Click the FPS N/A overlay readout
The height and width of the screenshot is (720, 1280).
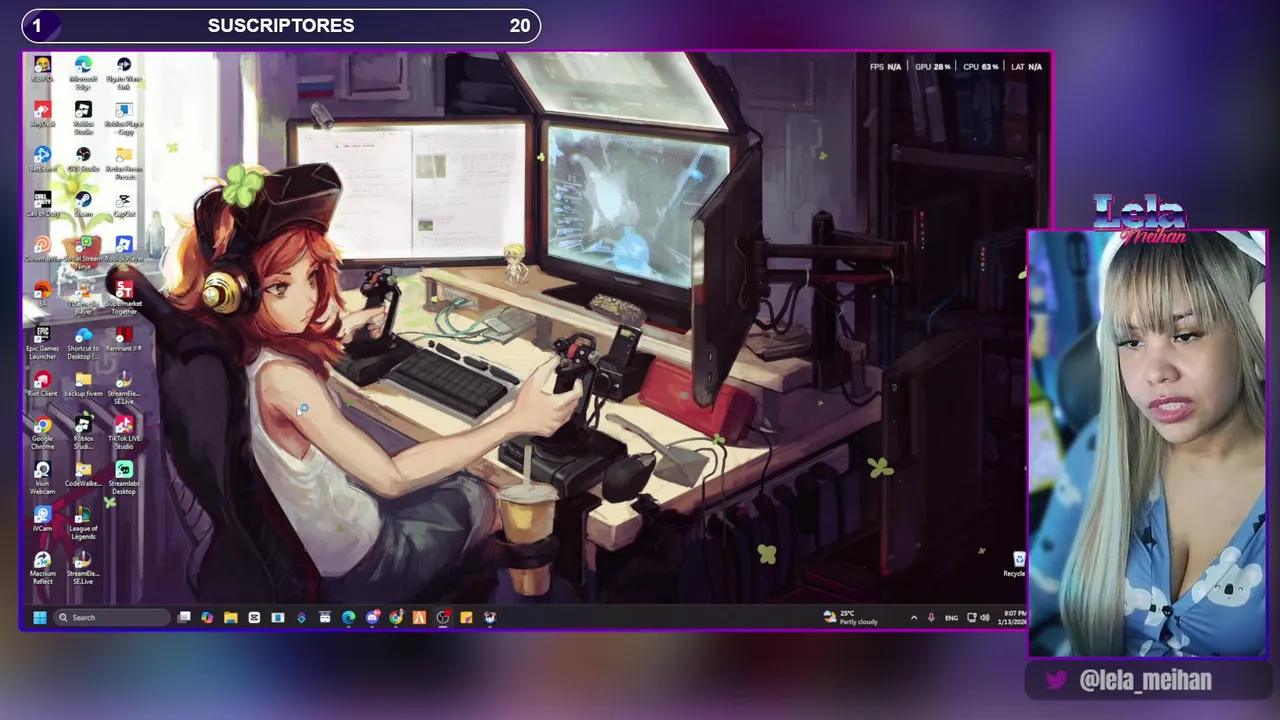click(x=886, y=67)
